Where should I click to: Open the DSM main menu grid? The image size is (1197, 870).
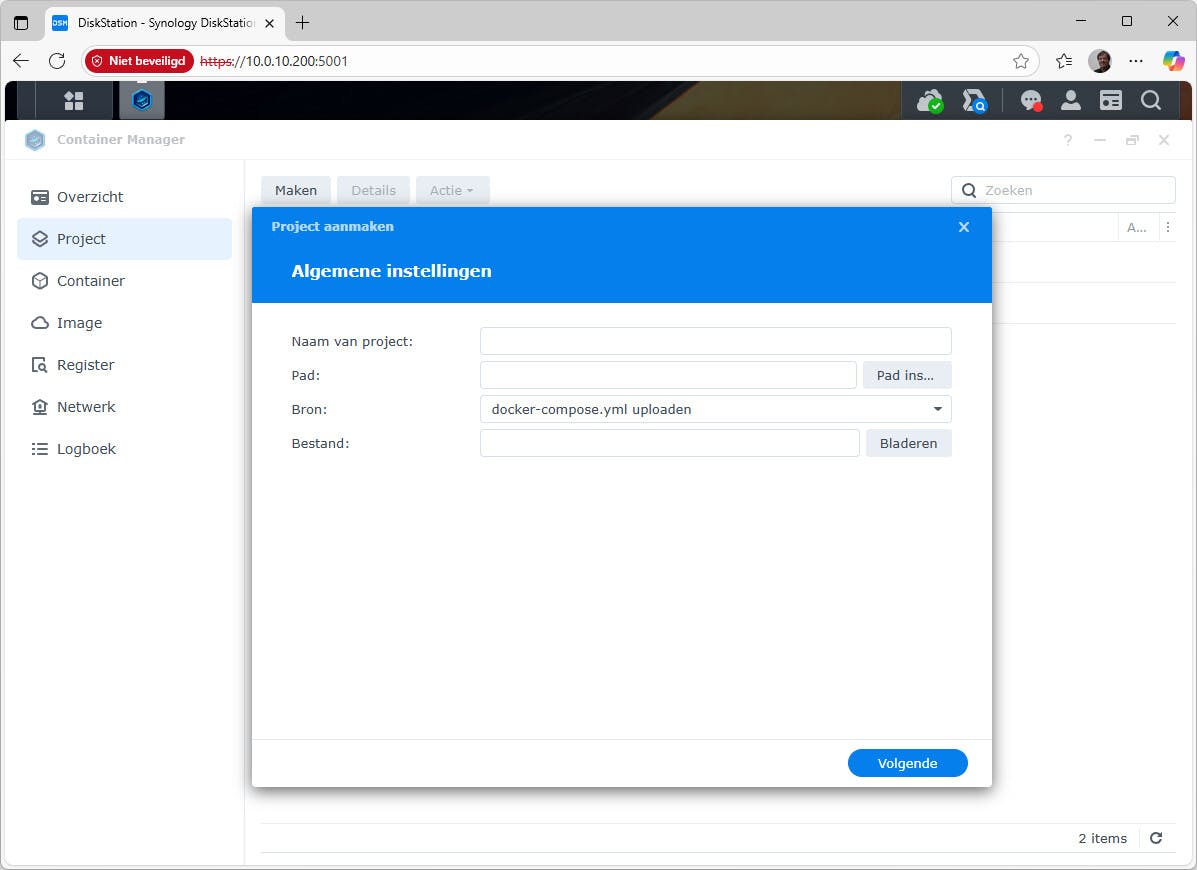point(73,100)
